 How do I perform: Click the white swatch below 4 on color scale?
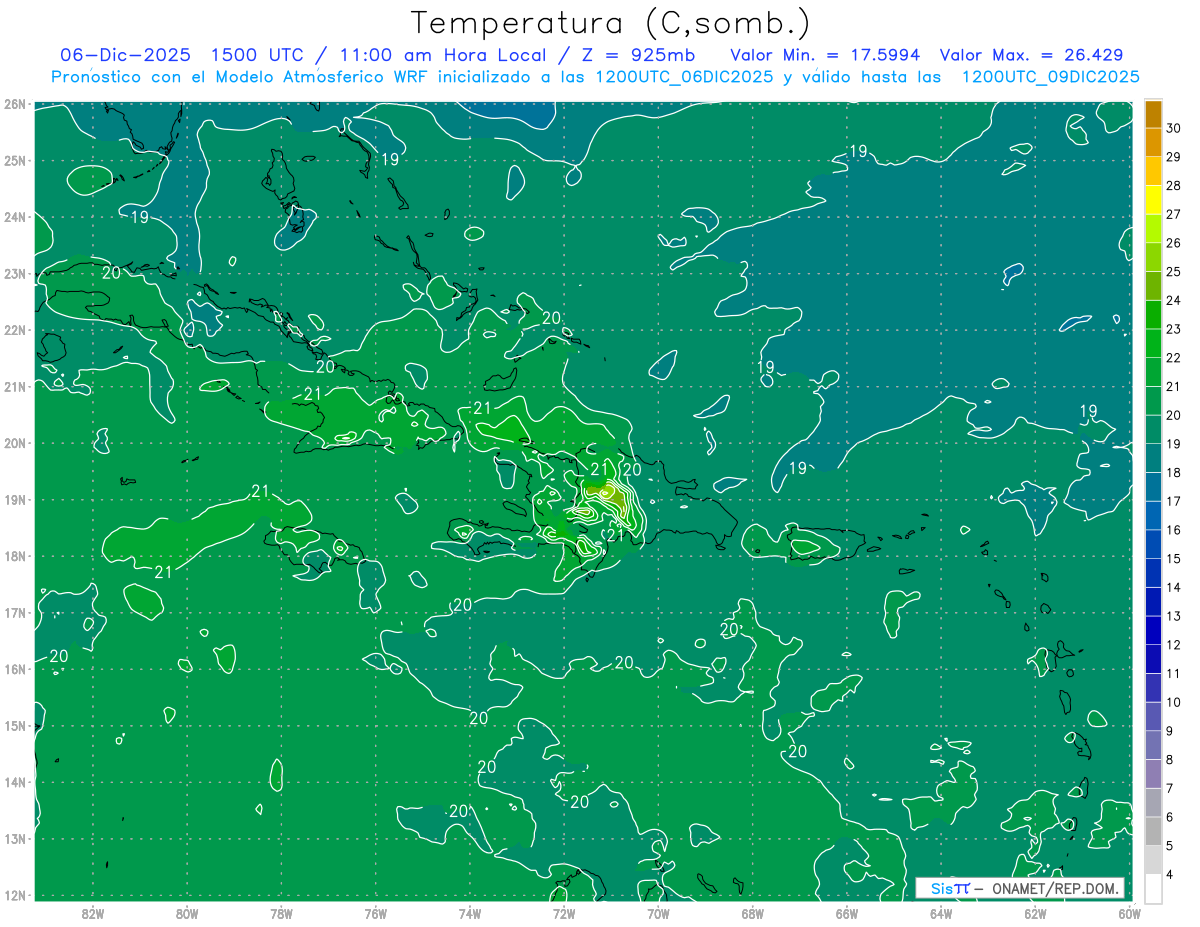point(1153,888)
